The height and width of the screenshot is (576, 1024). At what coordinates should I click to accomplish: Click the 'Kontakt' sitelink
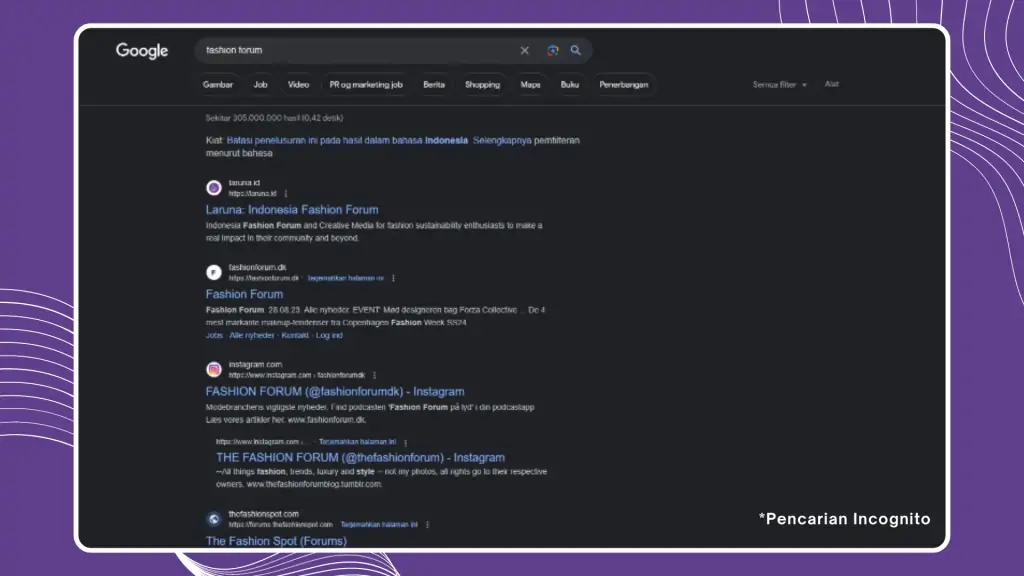(295, 336)
